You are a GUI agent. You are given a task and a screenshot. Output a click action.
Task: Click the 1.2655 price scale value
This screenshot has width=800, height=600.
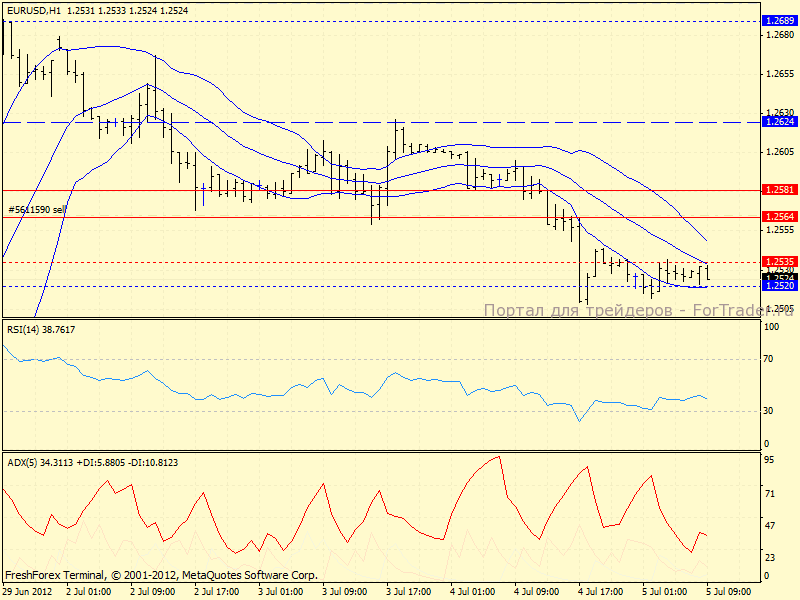pyautogui.click(x=780, y=74)
